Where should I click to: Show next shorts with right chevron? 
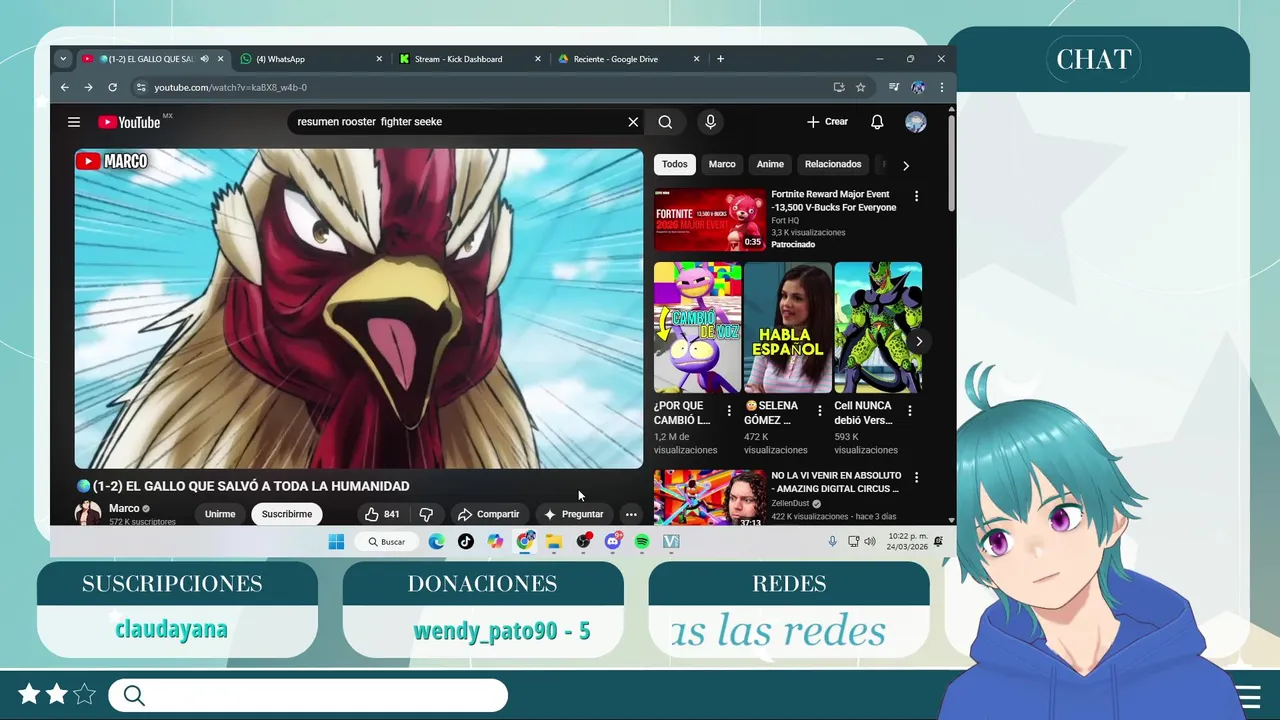pyautogui.click(x=919, y=341)
